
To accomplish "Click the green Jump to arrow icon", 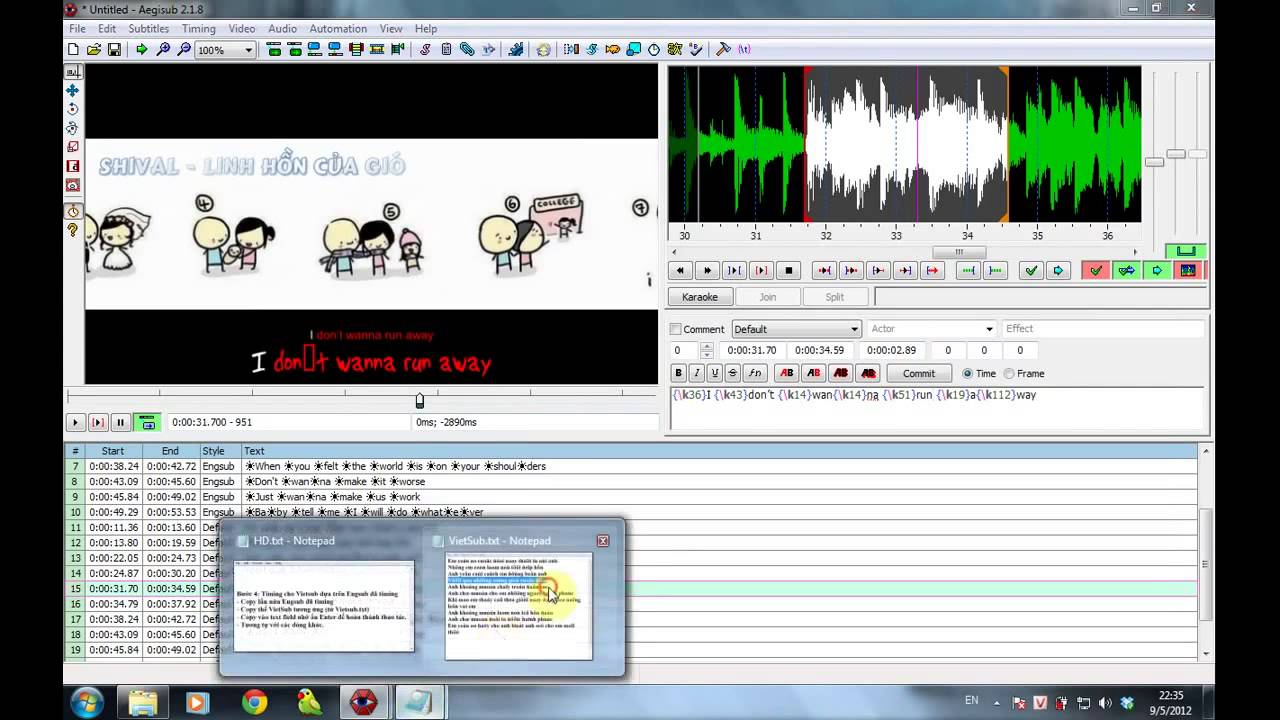I will coord(141,49).
